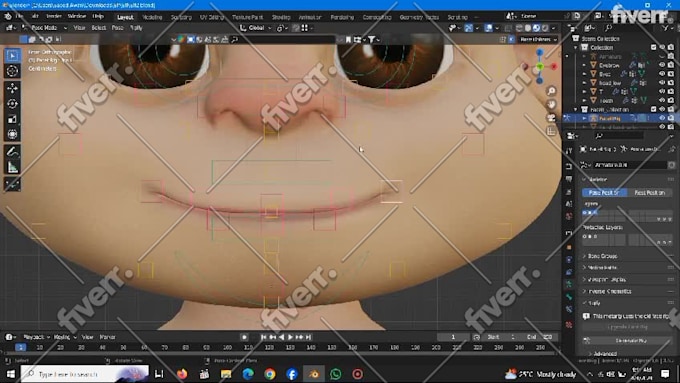Click frame 100 on the timeline ruler
This screenshot has height=383, width=680.
[x=227, y=347]
